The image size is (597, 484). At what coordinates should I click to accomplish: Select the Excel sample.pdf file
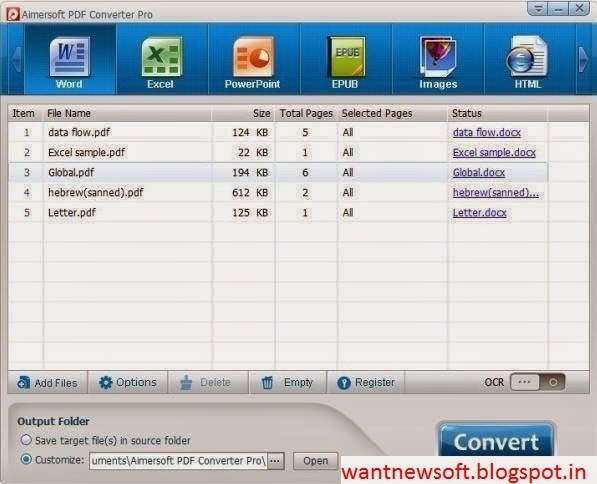click(x=278, y=152)
